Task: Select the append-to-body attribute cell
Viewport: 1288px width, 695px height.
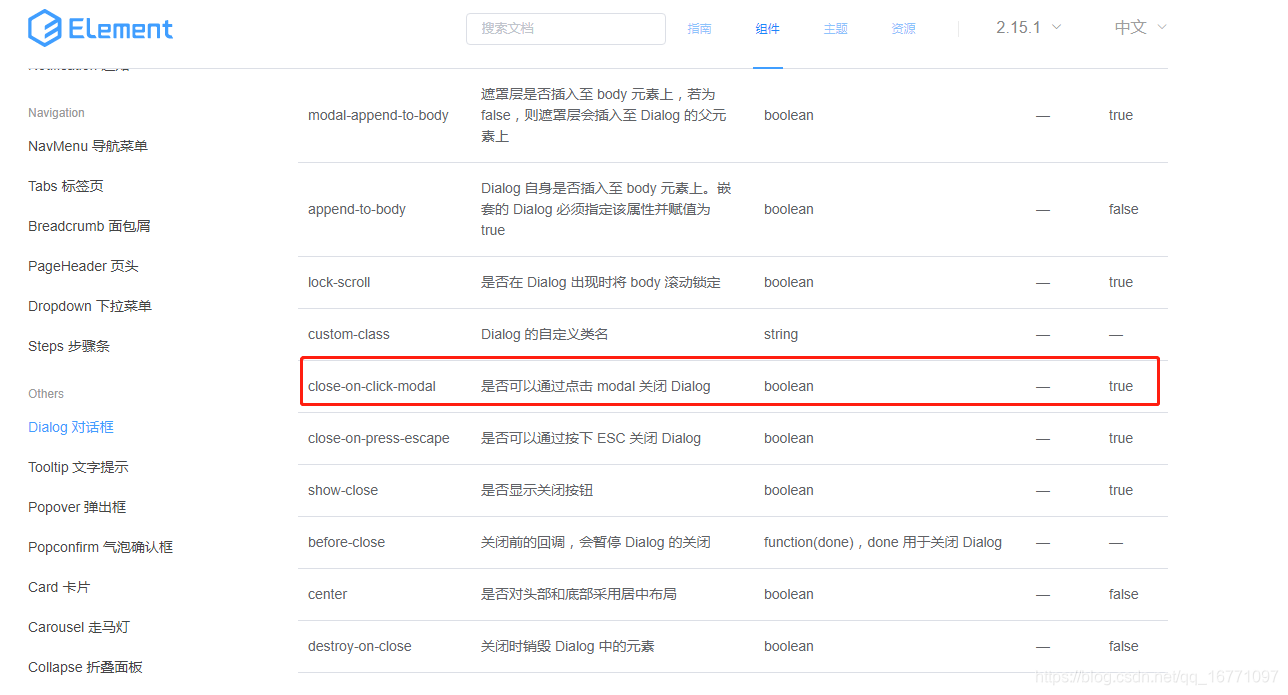Action: tap(357, 209)
